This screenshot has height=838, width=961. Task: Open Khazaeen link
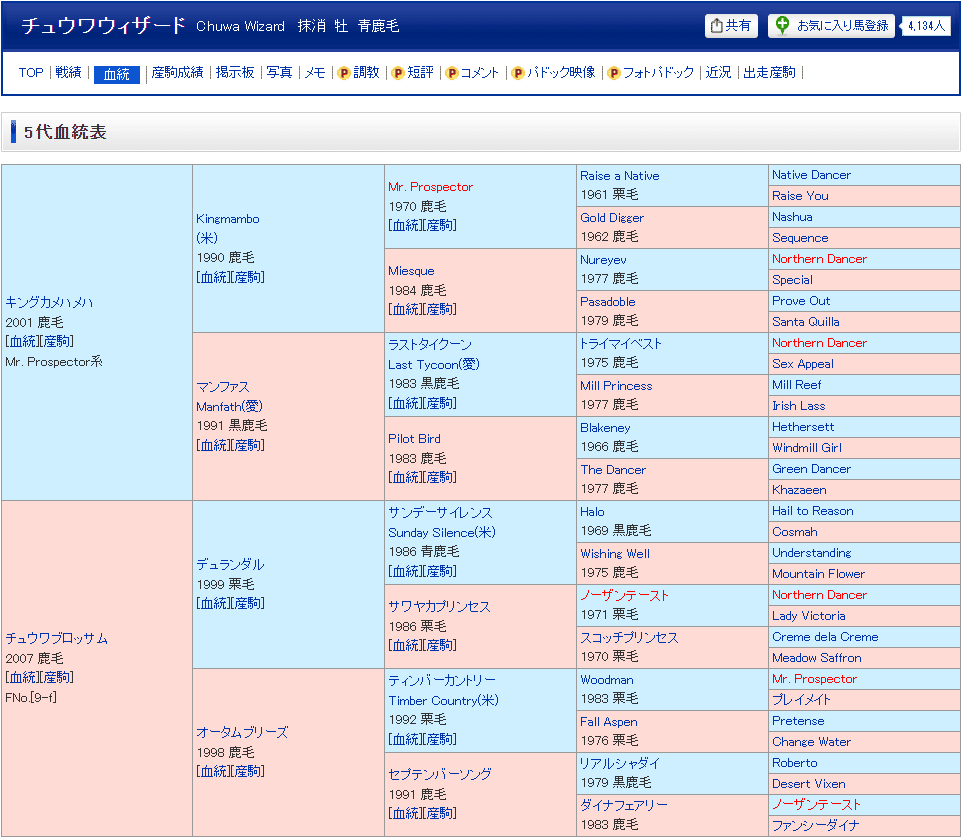pos(799,490)
